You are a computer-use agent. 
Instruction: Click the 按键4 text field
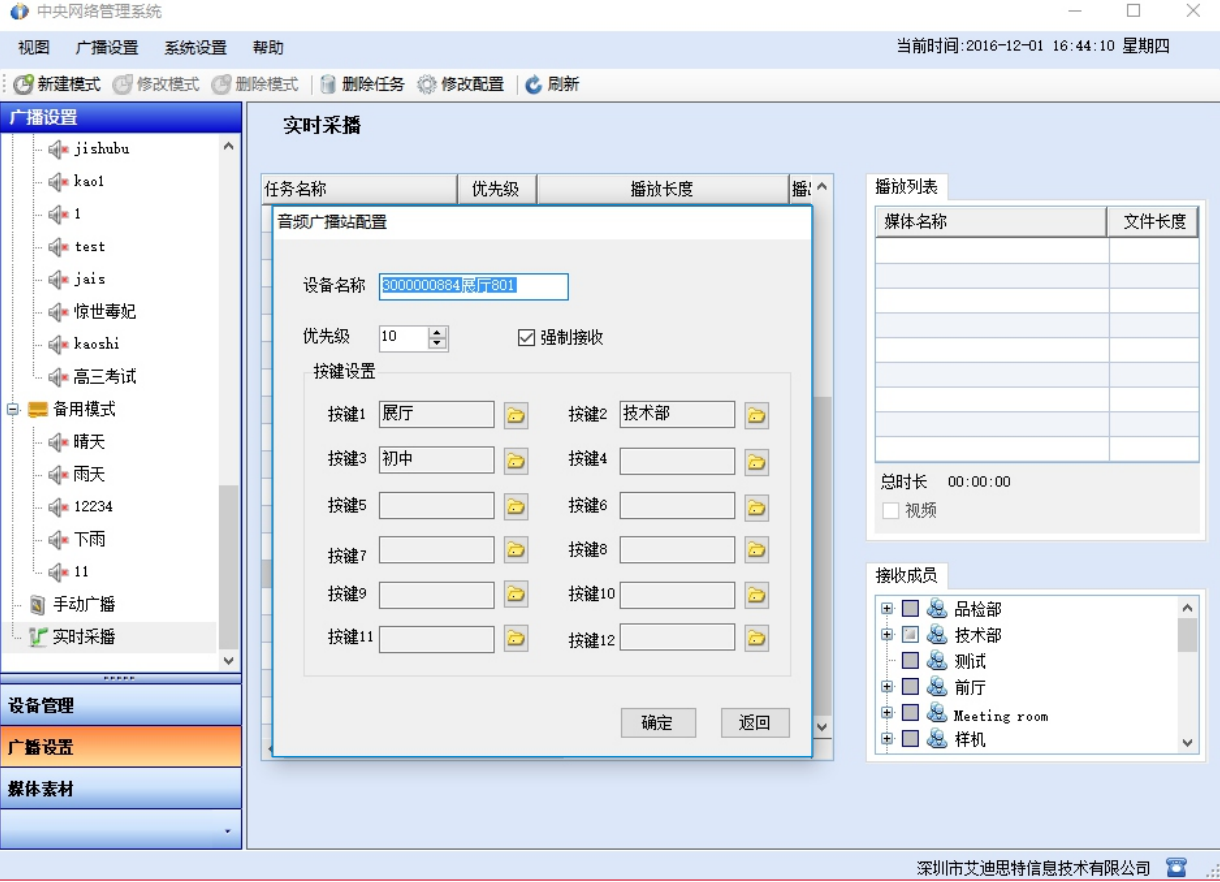pyautogui.click(x=677, y=461)
